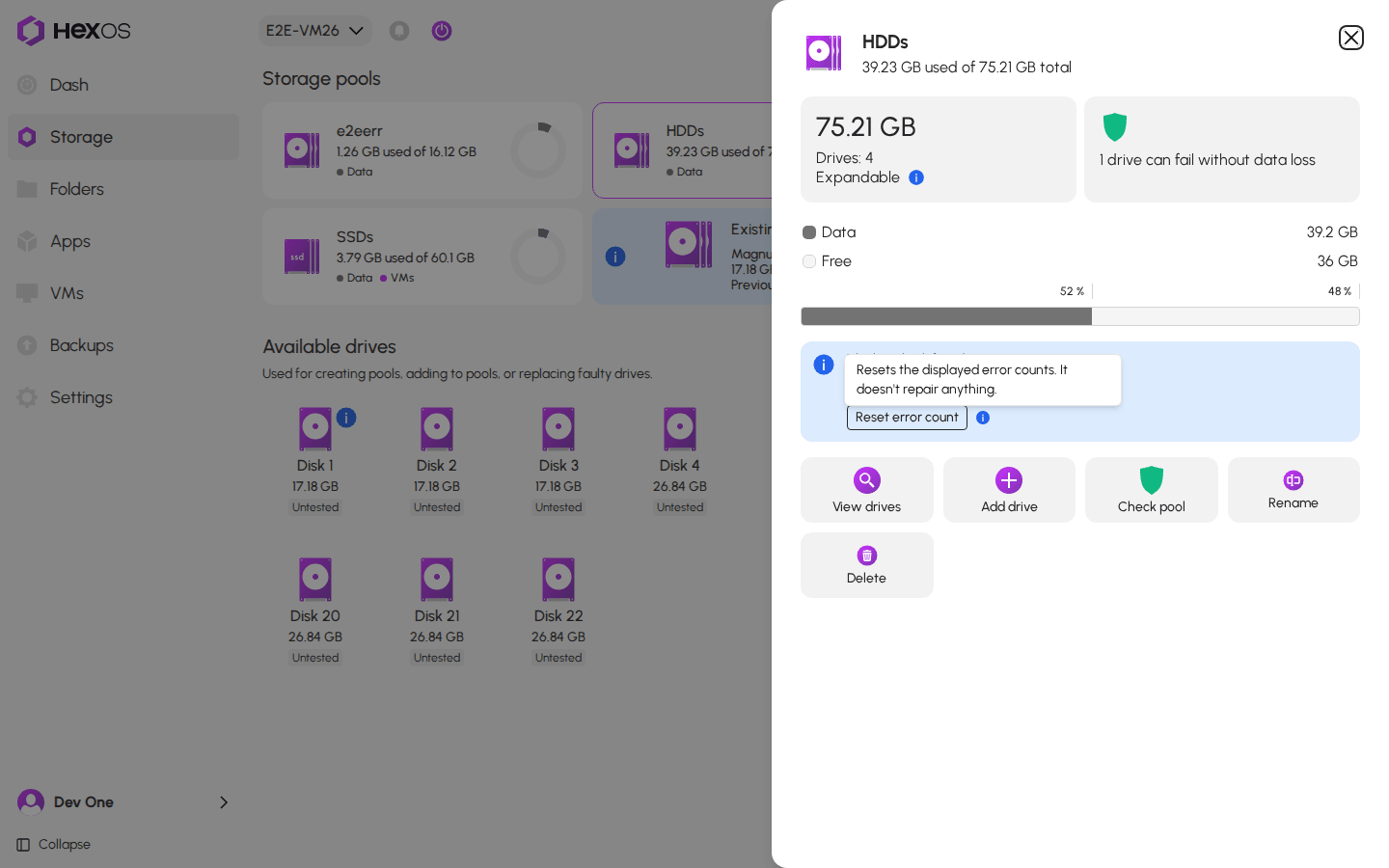Screen dimensions: 1389x868
Task: Click the Disk 2 drive icon
Action: (x=437, y=429)
